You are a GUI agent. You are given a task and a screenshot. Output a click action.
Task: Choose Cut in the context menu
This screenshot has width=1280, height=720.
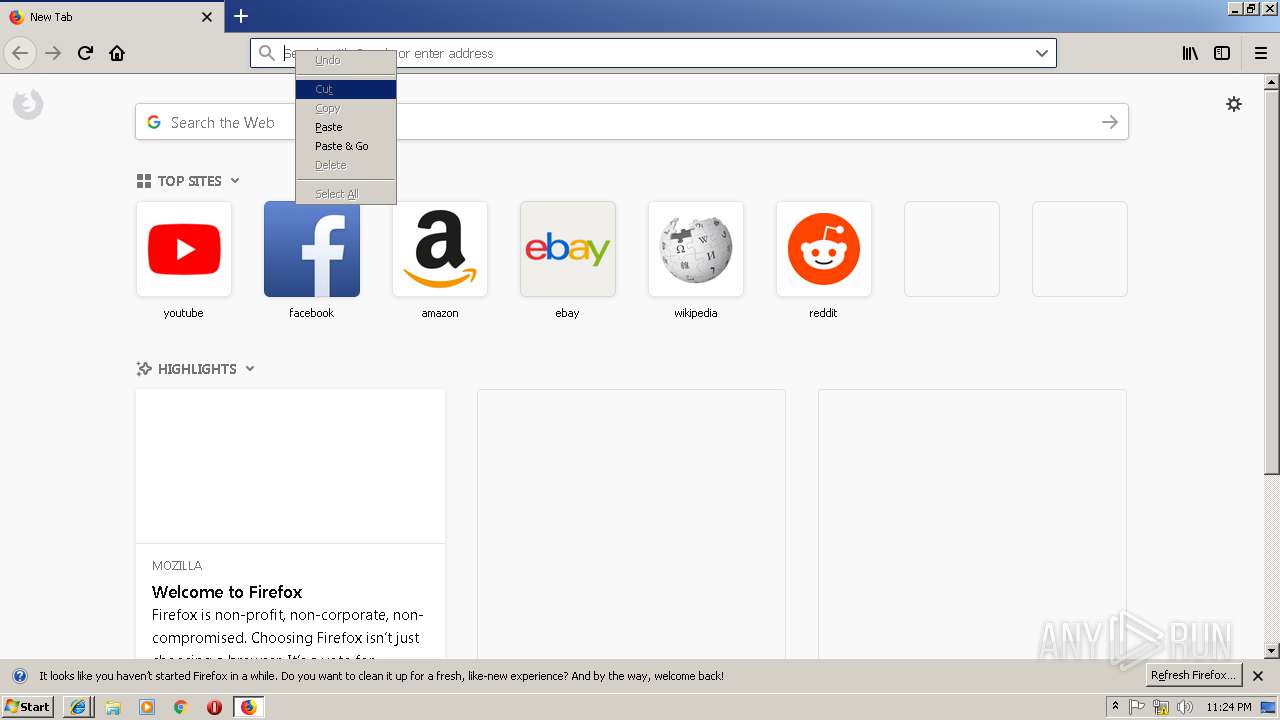pyautogui.click(x=346, y=89)
